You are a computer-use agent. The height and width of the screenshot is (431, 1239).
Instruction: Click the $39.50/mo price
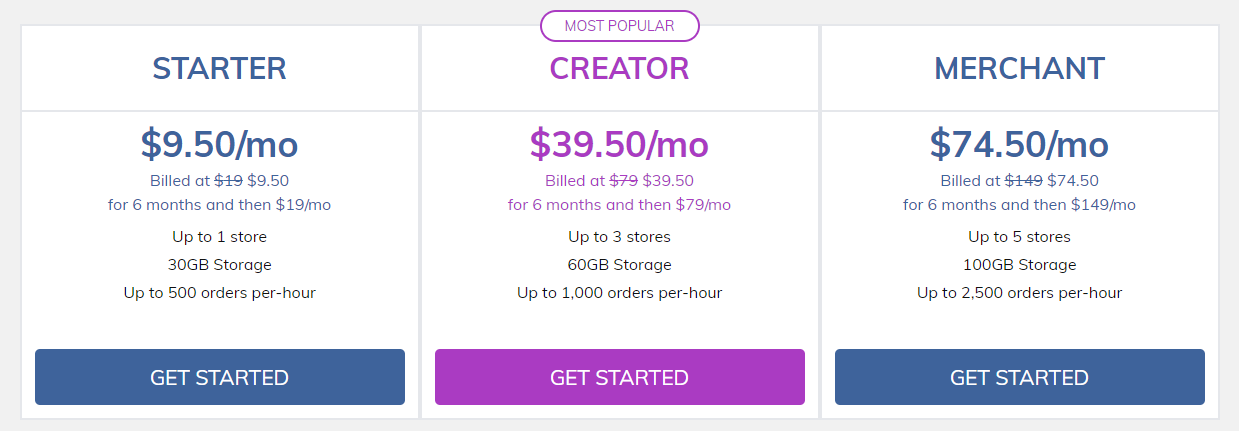click(x=620, y=145)
